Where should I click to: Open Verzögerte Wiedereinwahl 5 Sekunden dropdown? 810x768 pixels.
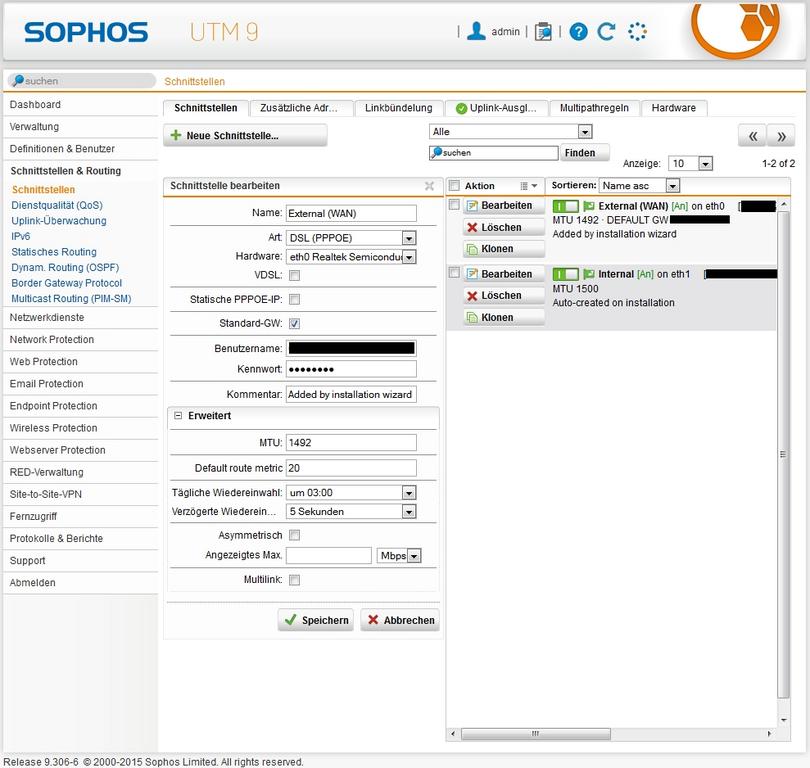click(351, 511)
